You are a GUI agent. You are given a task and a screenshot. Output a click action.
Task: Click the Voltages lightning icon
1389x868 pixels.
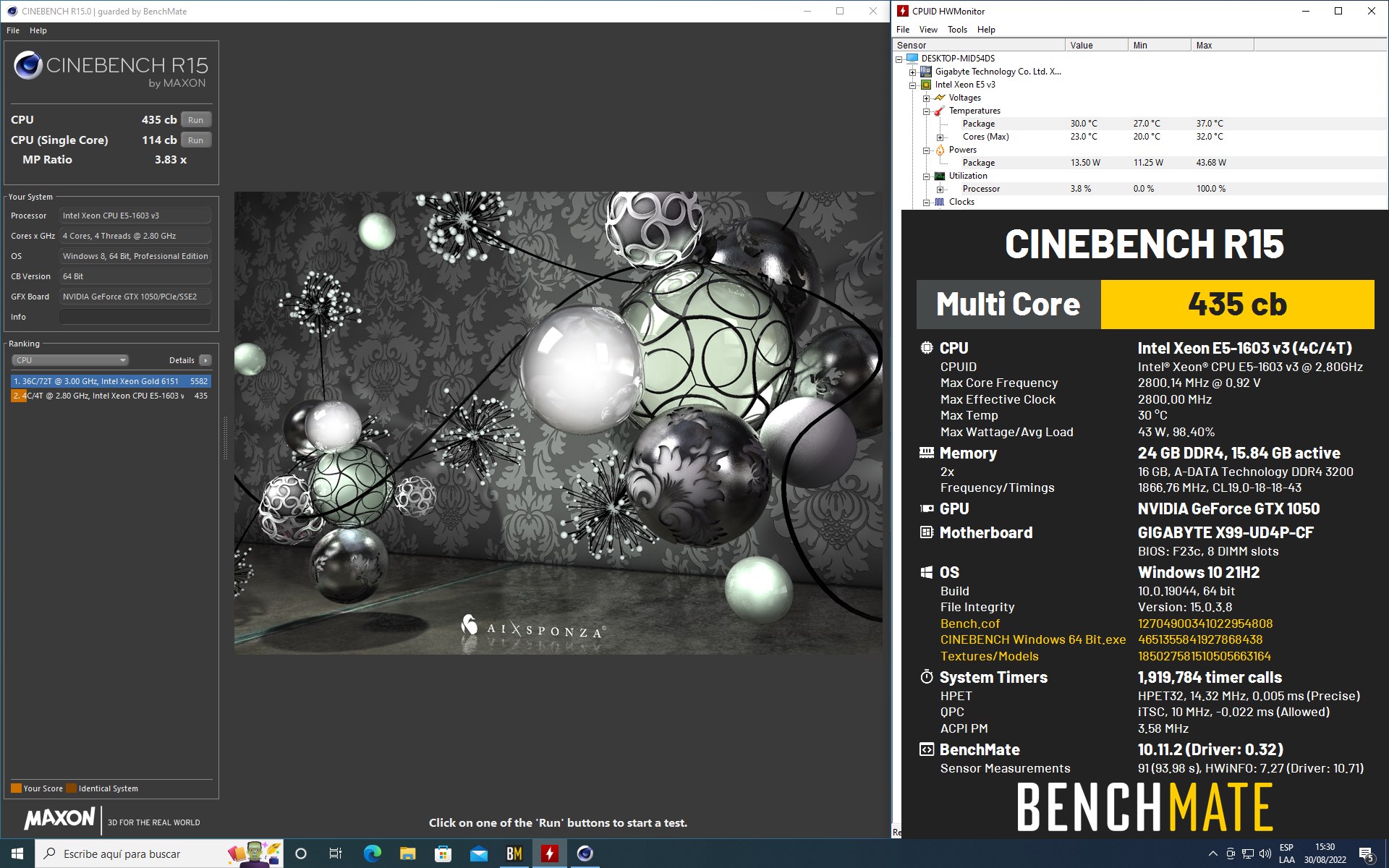[939, 98]
